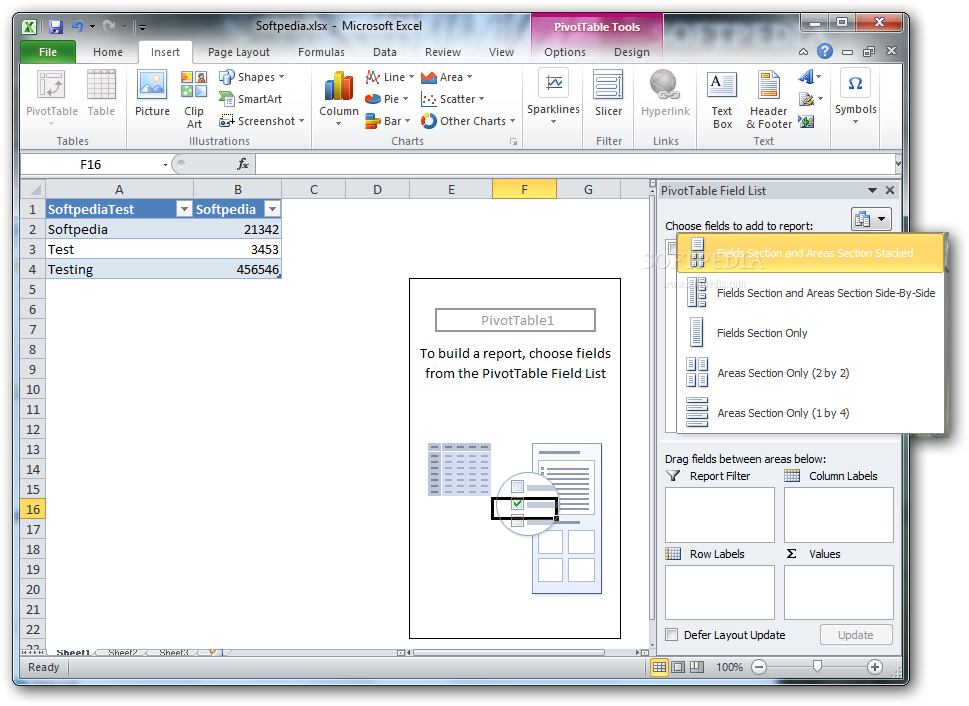This screenshot has height=706, width=969.
Task: Select Fields Section and Areas Section Side-By-Side
Action: pos(811,293)
